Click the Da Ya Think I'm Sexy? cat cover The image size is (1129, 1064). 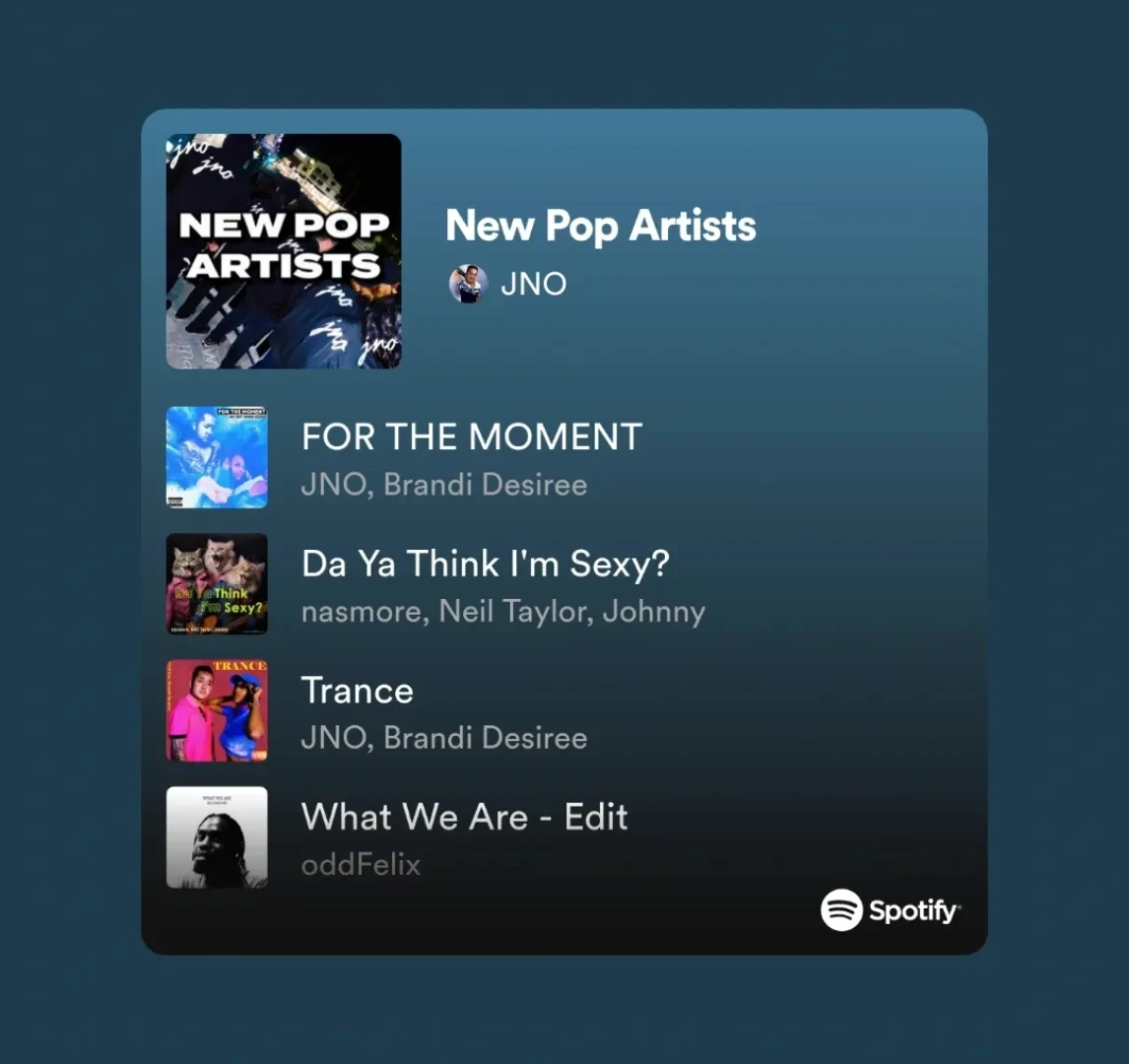pos(217,584)
